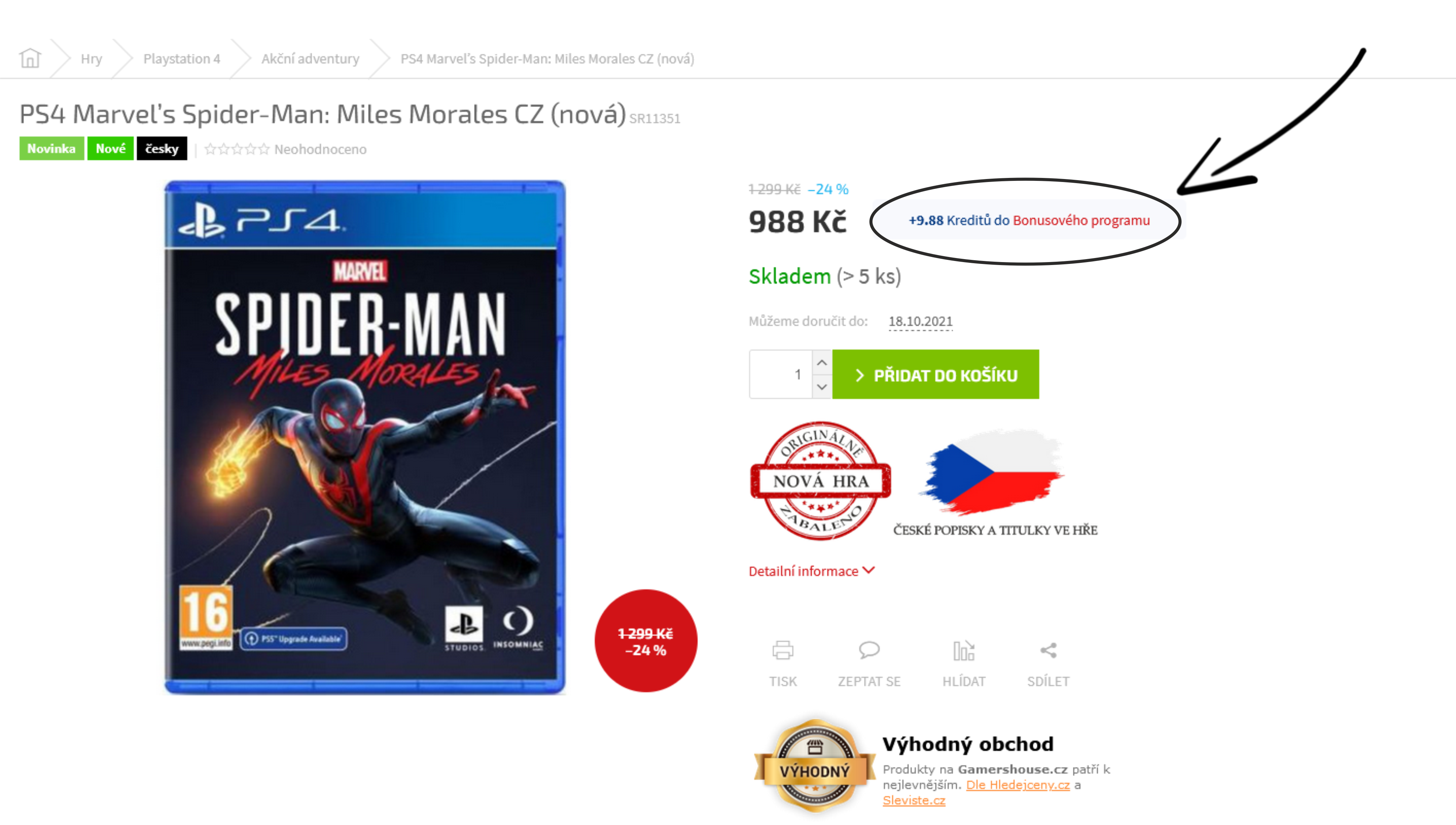Open the Spider-Man Miles Morales cover image
The height and width of the screenshot is (825, 1456).
click(364, 437)
